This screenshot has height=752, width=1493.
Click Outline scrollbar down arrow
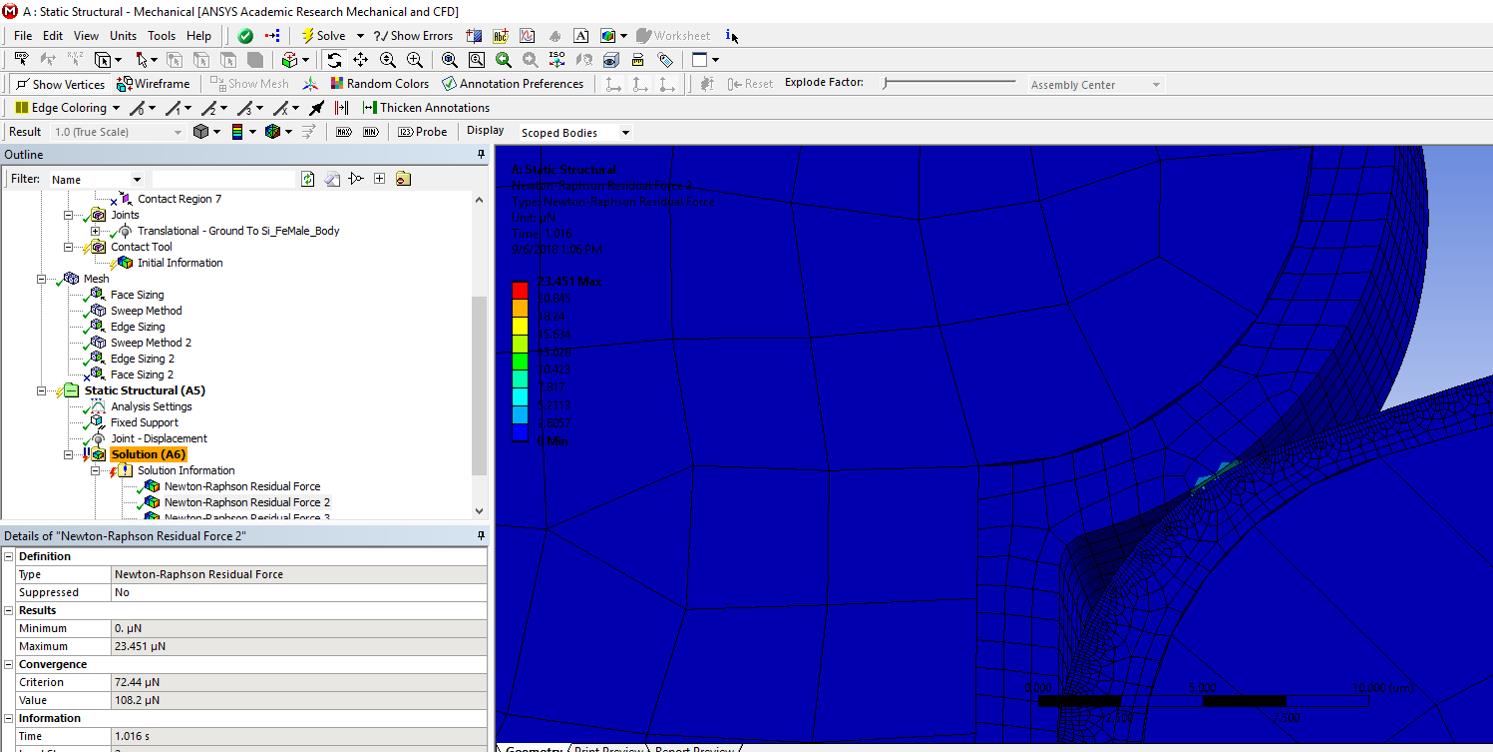(x=479, y=511)
